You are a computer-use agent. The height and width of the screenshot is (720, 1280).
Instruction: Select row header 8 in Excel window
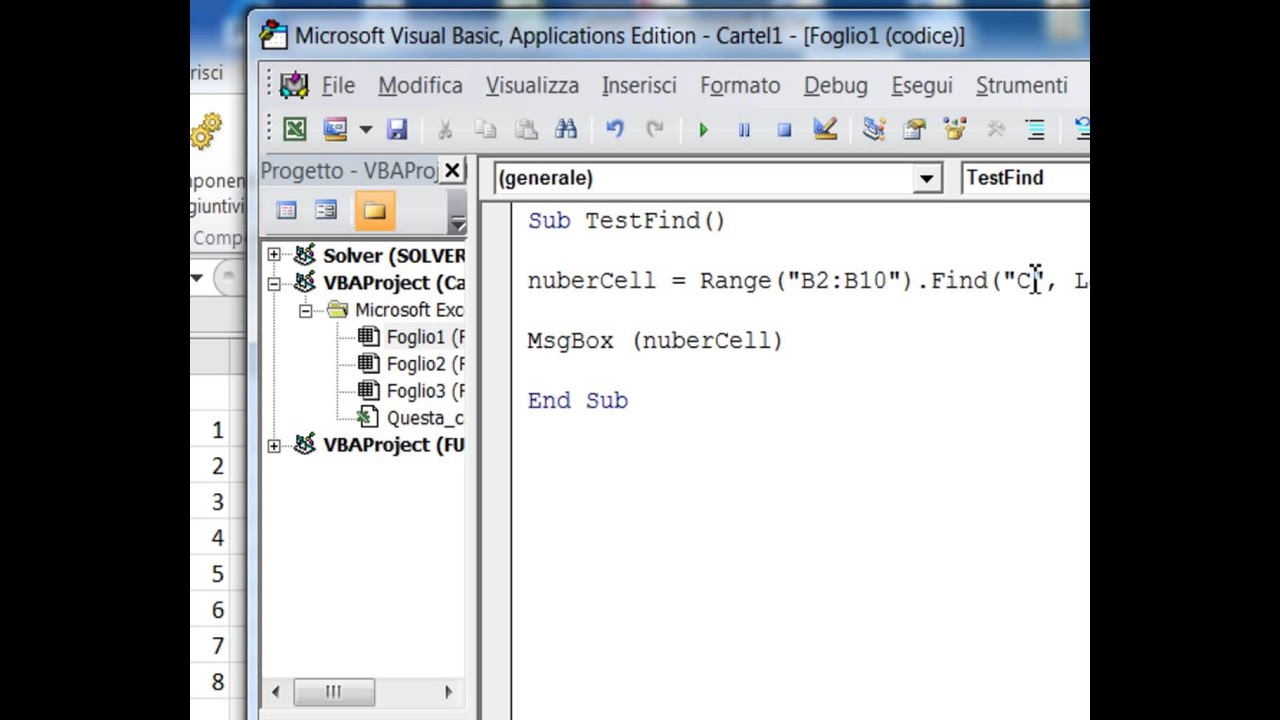point(217,682)
